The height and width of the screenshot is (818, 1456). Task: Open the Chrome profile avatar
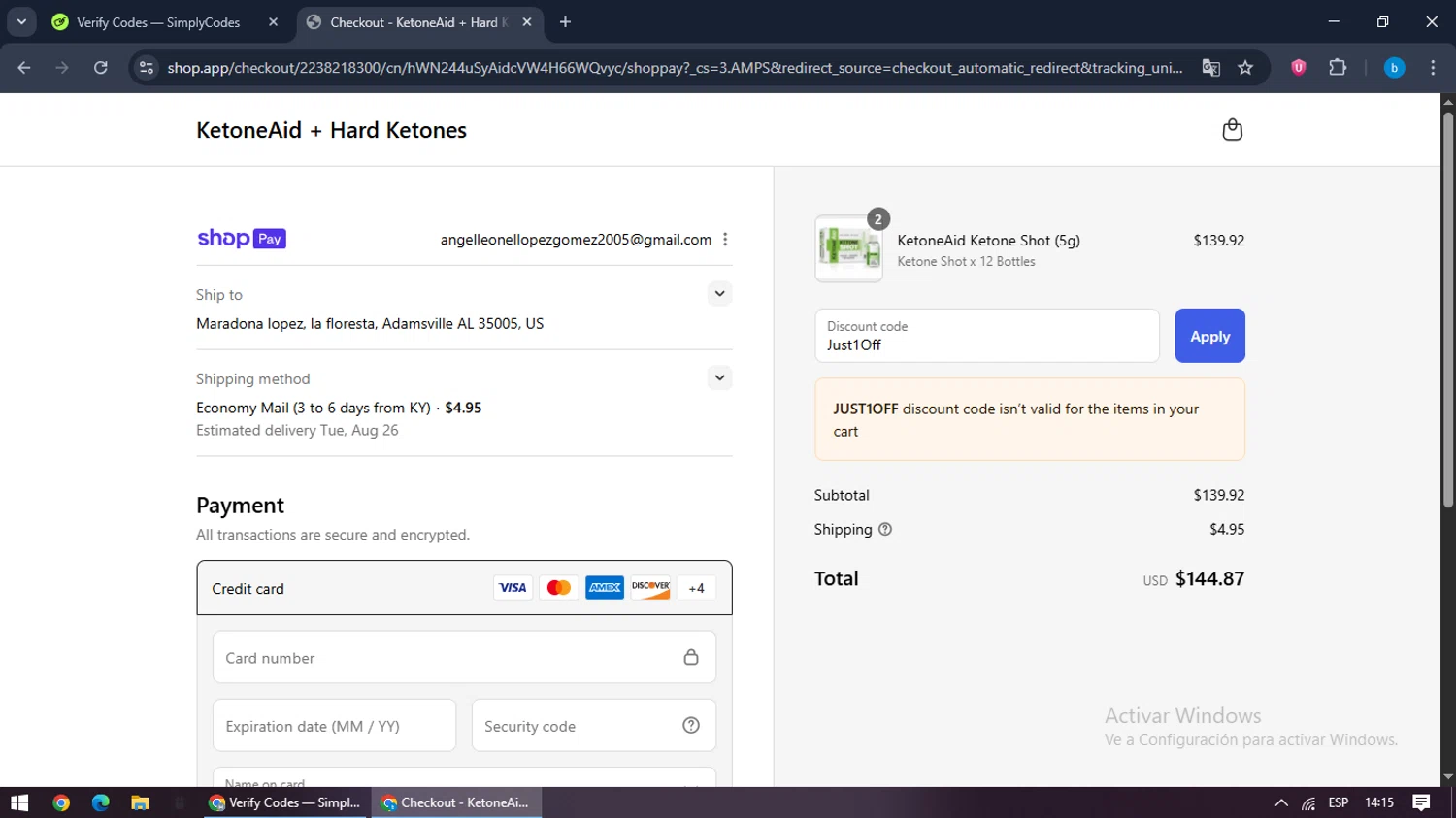1394,68
